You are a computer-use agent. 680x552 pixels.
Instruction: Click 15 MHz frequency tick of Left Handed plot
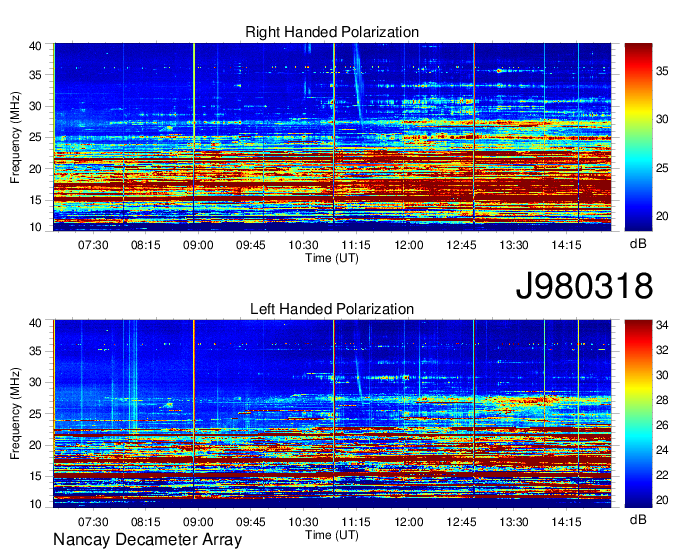click(x=35, y=476)
